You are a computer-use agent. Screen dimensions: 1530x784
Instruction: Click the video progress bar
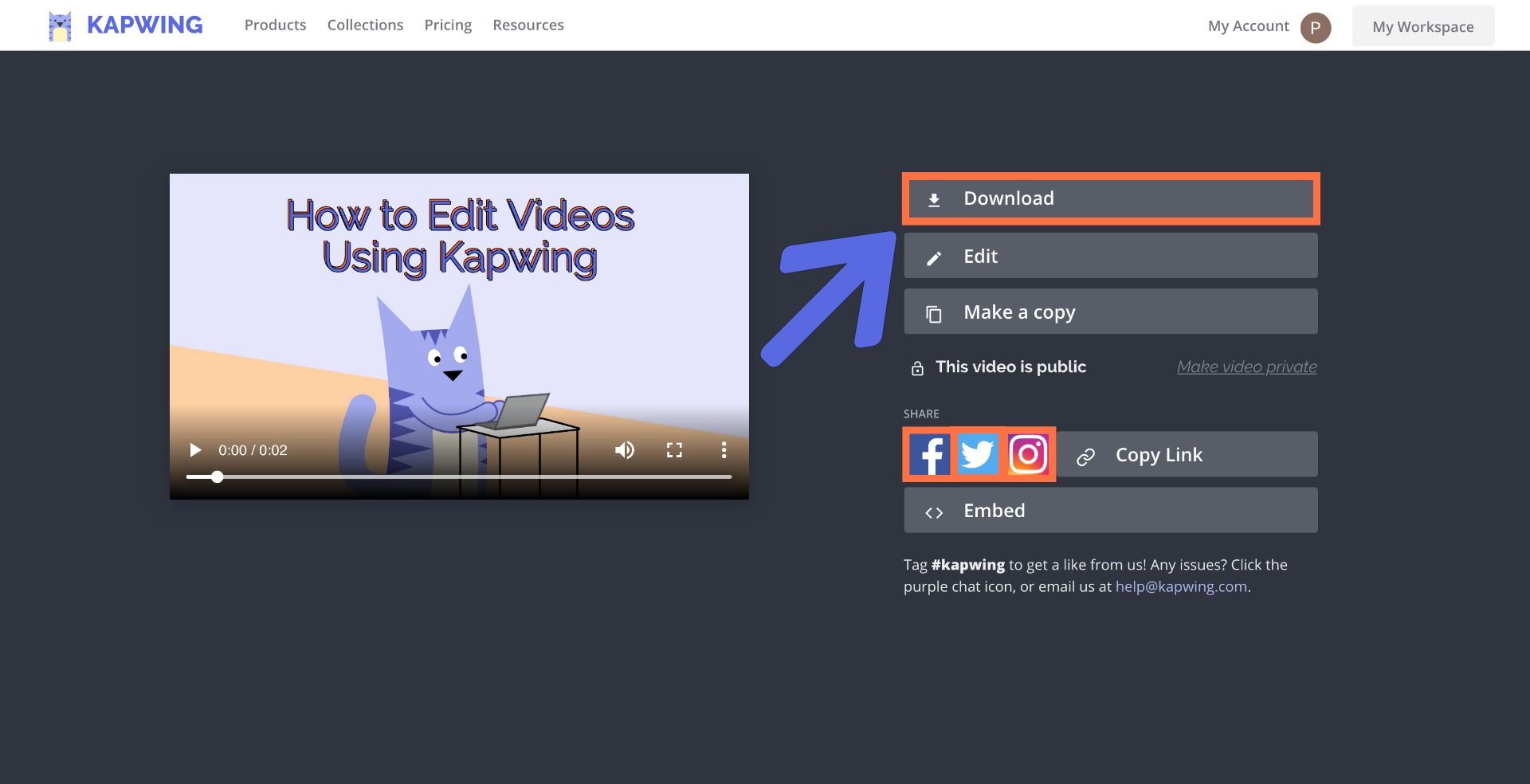pos(459,476)
